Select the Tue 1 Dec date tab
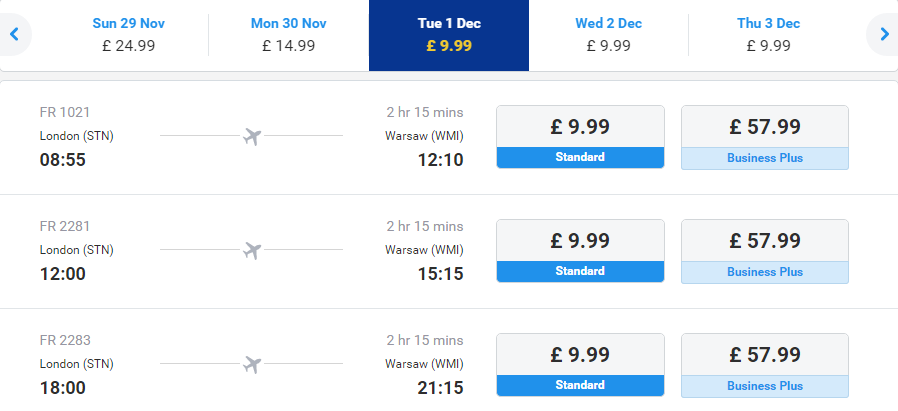This screenshot has width=898, height=411. pyautogui.click(x=449, y=35)
